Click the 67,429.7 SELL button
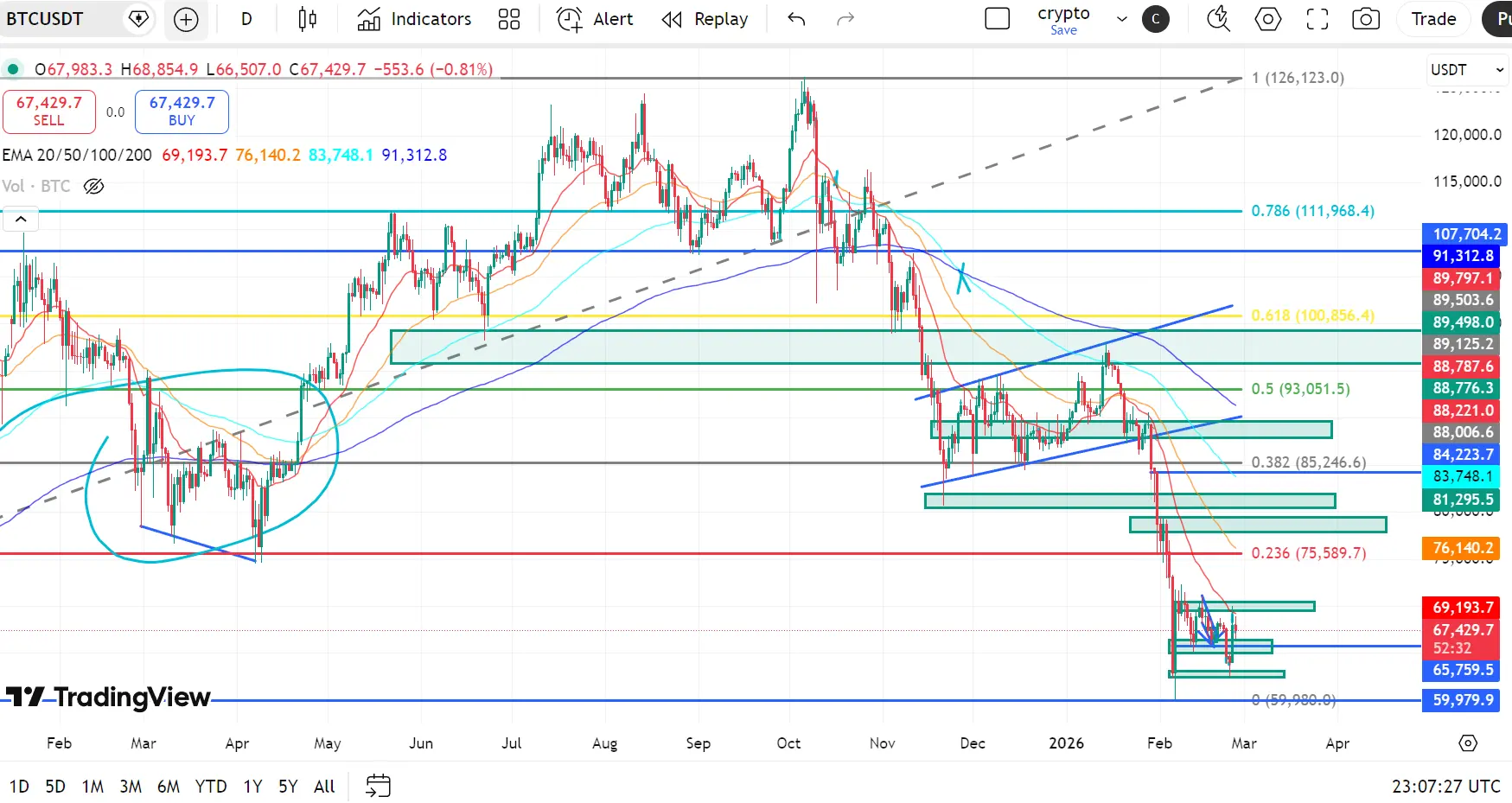This screenshot has width=1512, height=803. coord(49,112)
